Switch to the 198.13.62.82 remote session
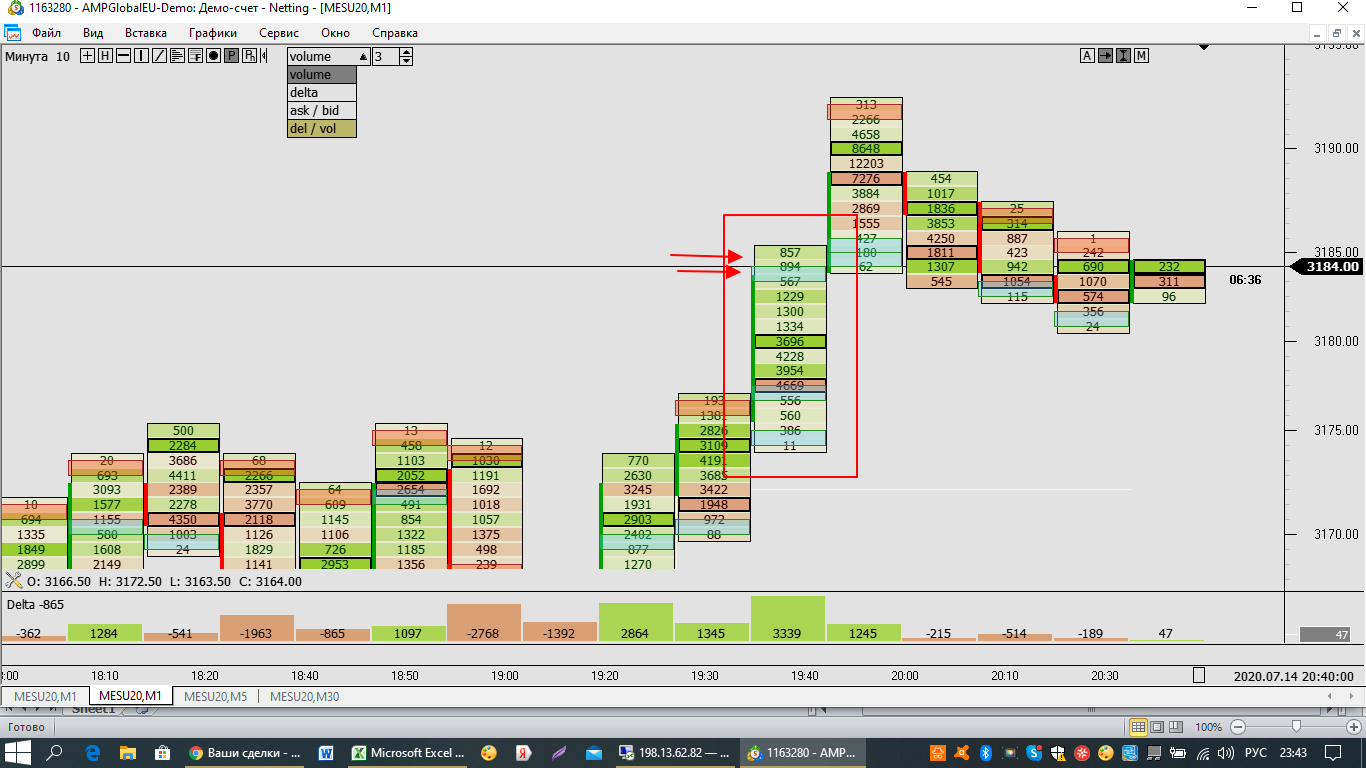This screenshot has width=1366, height=768. pos(675,753)
